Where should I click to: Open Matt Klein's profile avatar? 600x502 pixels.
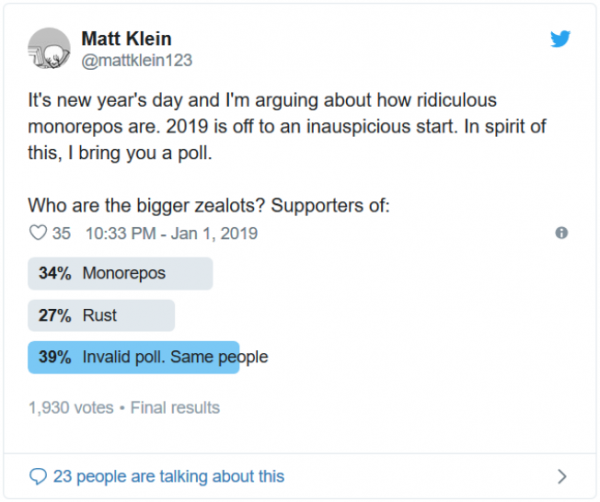point(50,49)
